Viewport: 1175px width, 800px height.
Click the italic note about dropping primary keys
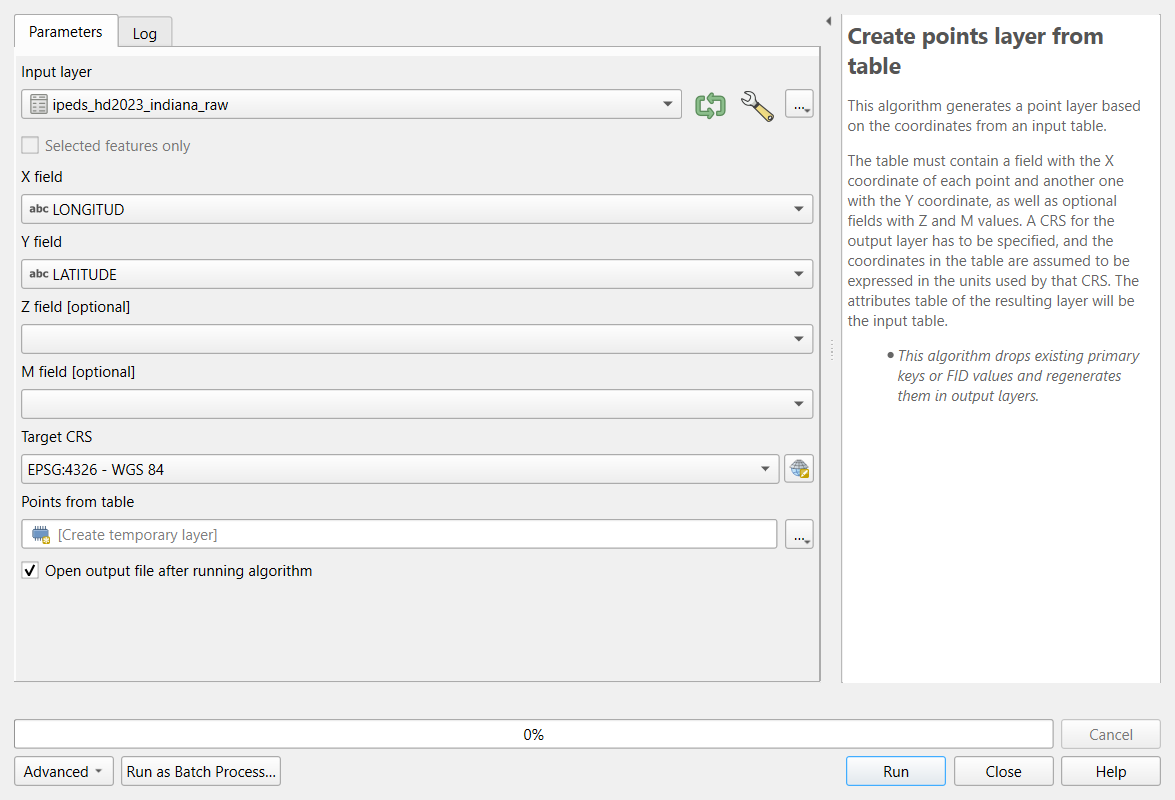(1018, 376)
